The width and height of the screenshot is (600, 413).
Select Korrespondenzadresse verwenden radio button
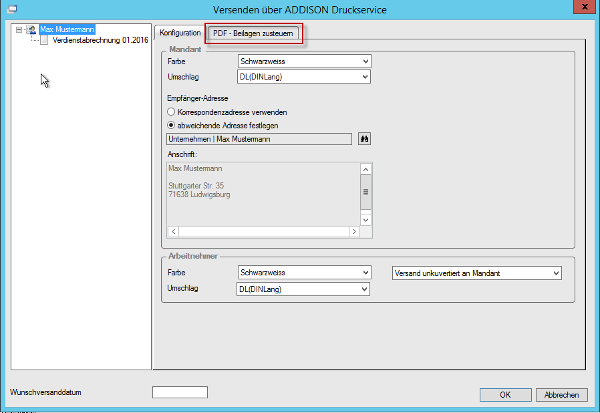point(171,112)
